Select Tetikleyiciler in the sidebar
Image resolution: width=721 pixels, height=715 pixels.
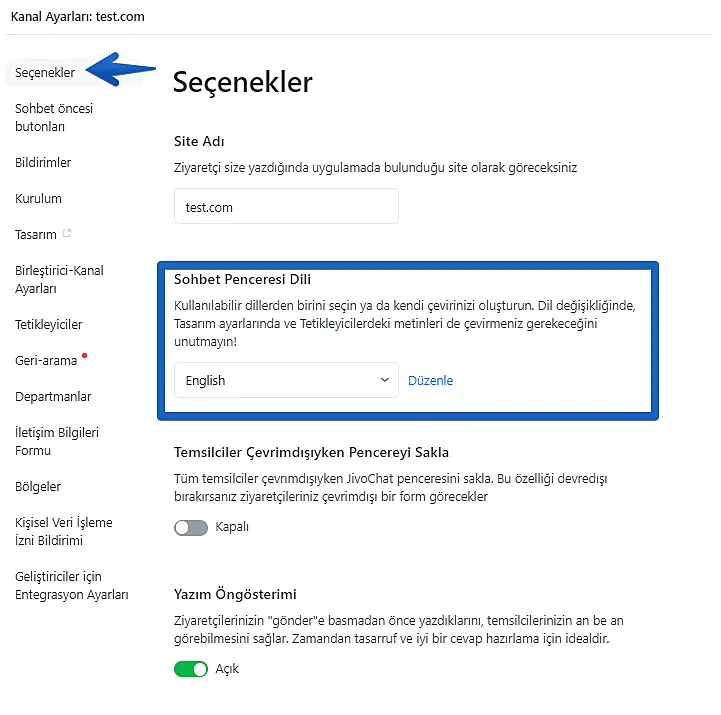(x=48, y=324)
